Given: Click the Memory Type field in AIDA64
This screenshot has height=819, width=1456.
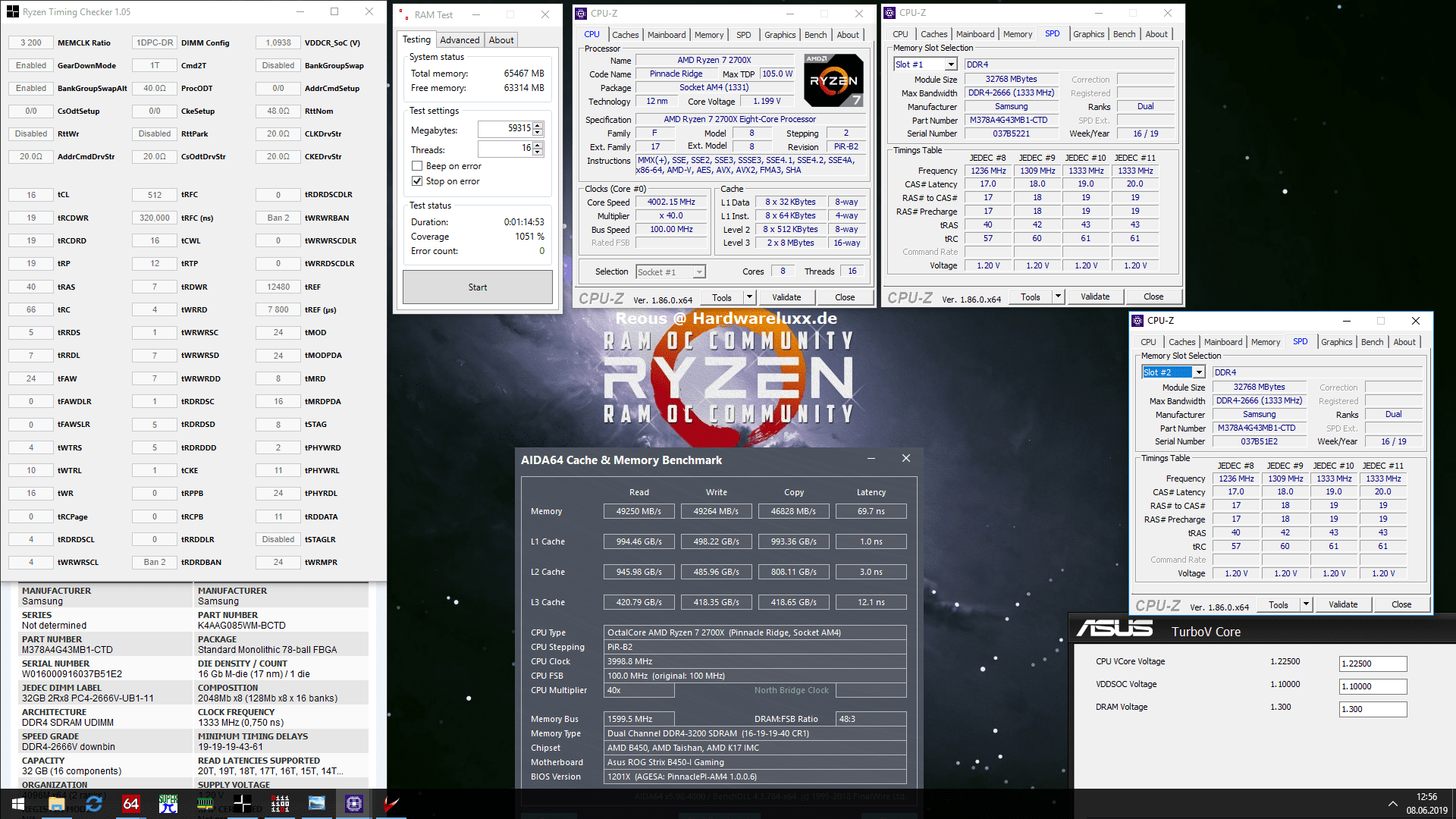Looking at the screenshot, I should click(x=755, y=733).
